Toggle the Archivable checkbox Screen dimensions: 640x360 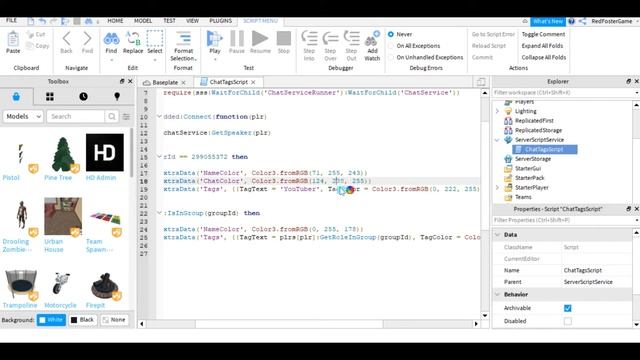(568, 308)
